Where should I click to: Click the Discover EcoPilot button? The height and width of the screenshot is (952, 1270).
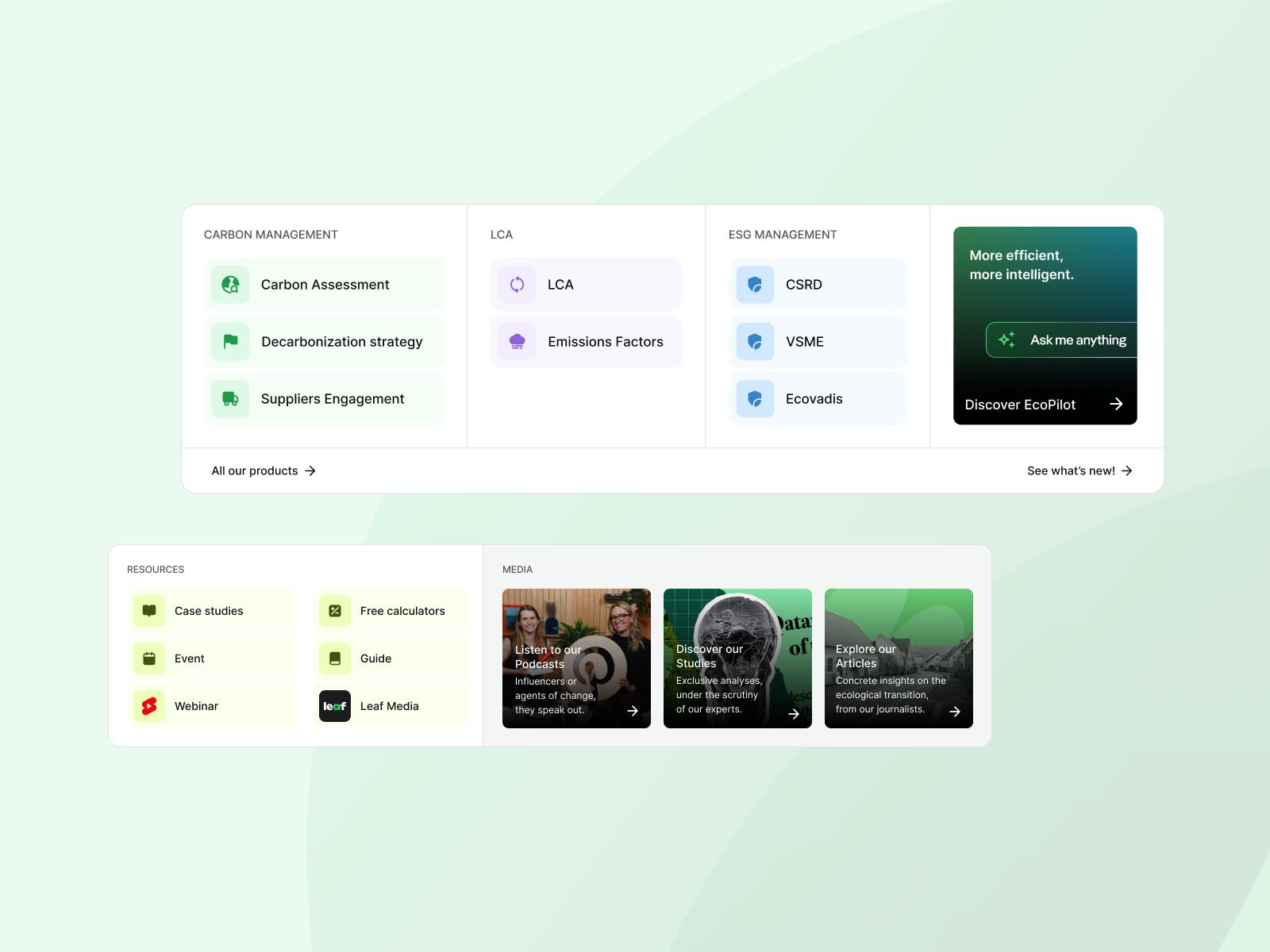[x=1044, y=405]
